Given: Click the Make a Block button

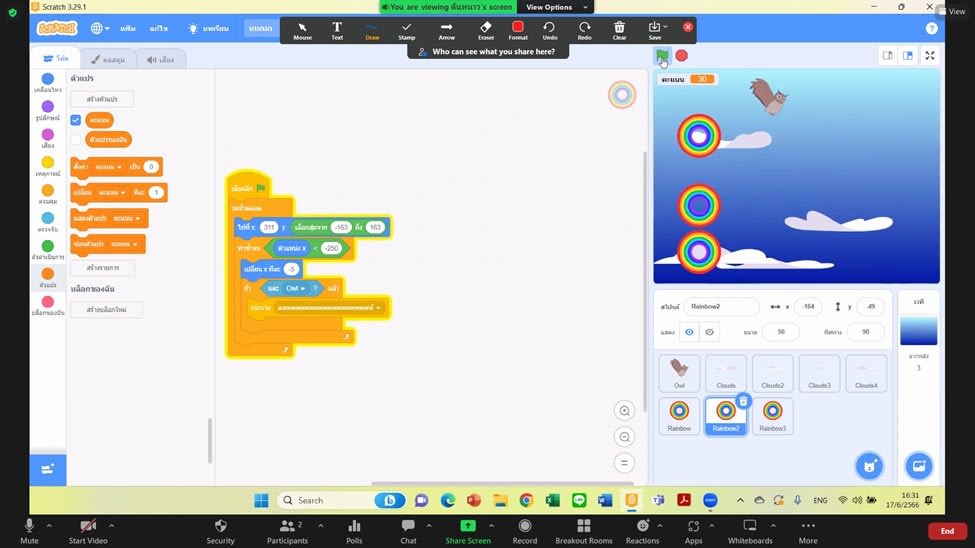Looking at the screenshot, I should 106,309.
